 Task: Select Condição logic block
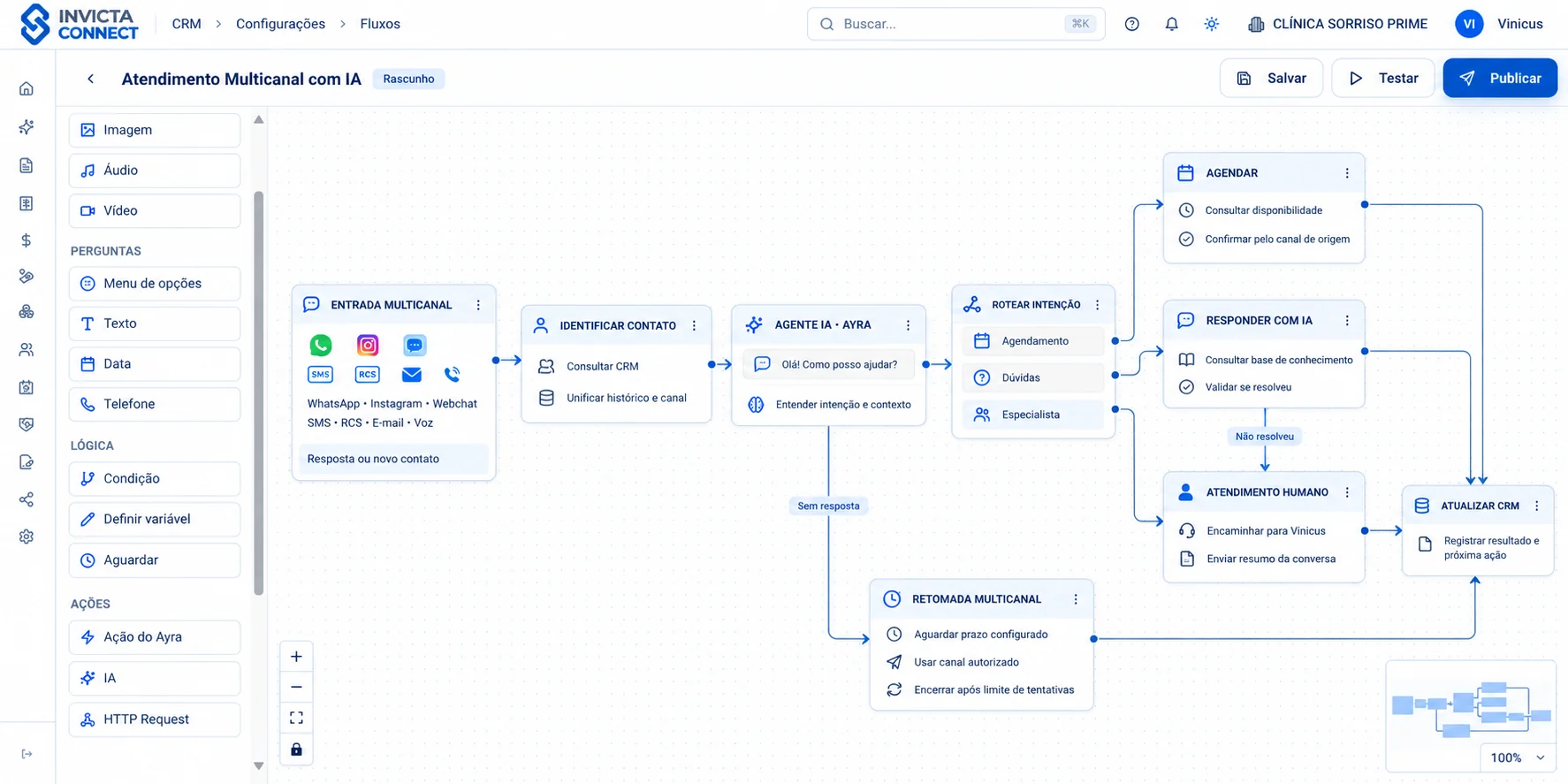pos(155,479)
